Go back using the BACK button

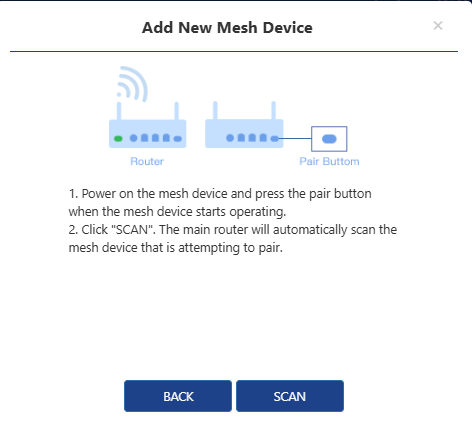178,396
